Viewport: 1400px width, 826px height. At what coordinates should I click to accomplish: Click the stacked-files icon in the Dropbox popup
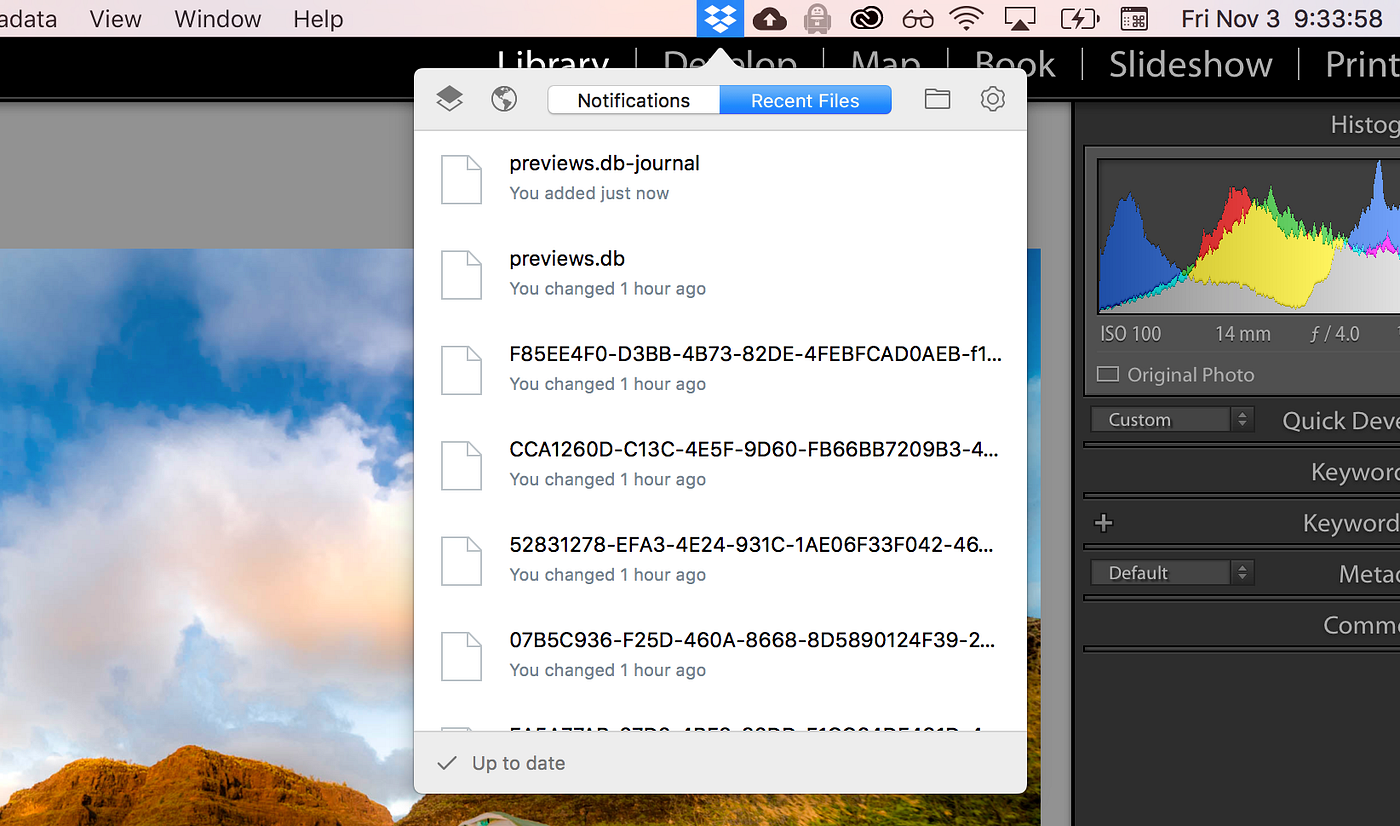[449, 99]
